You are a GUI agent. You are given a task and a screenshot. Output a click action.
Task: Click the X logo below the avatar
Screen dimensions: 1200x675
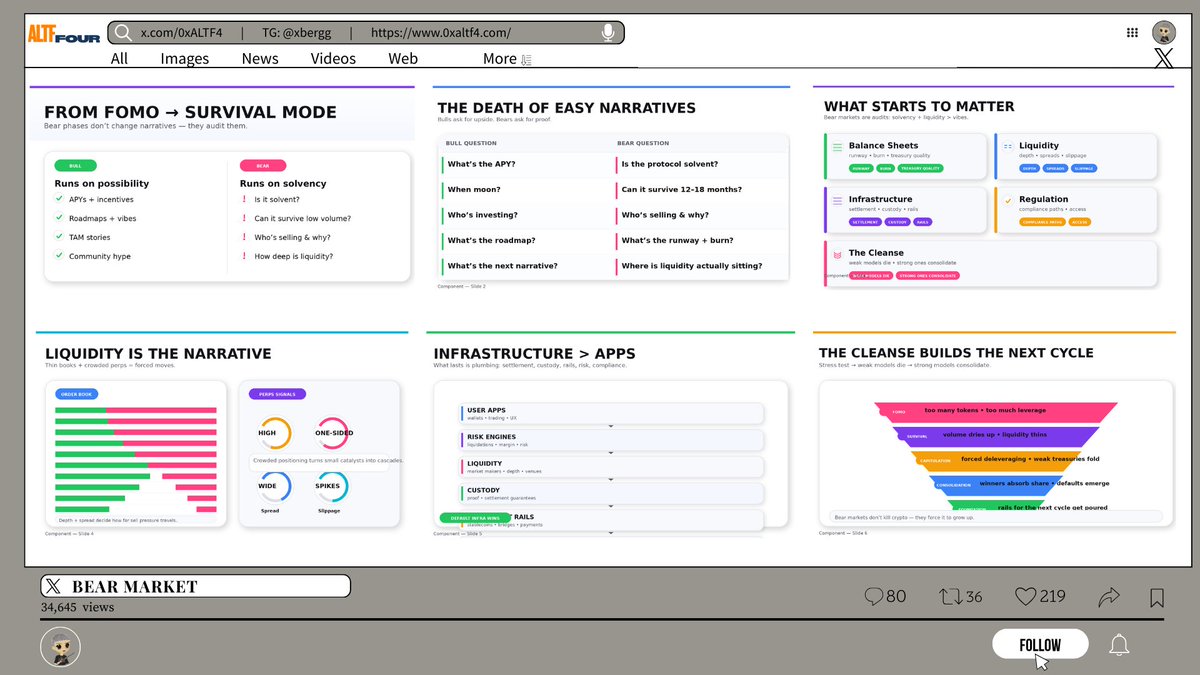click(x=1164, y=58)
